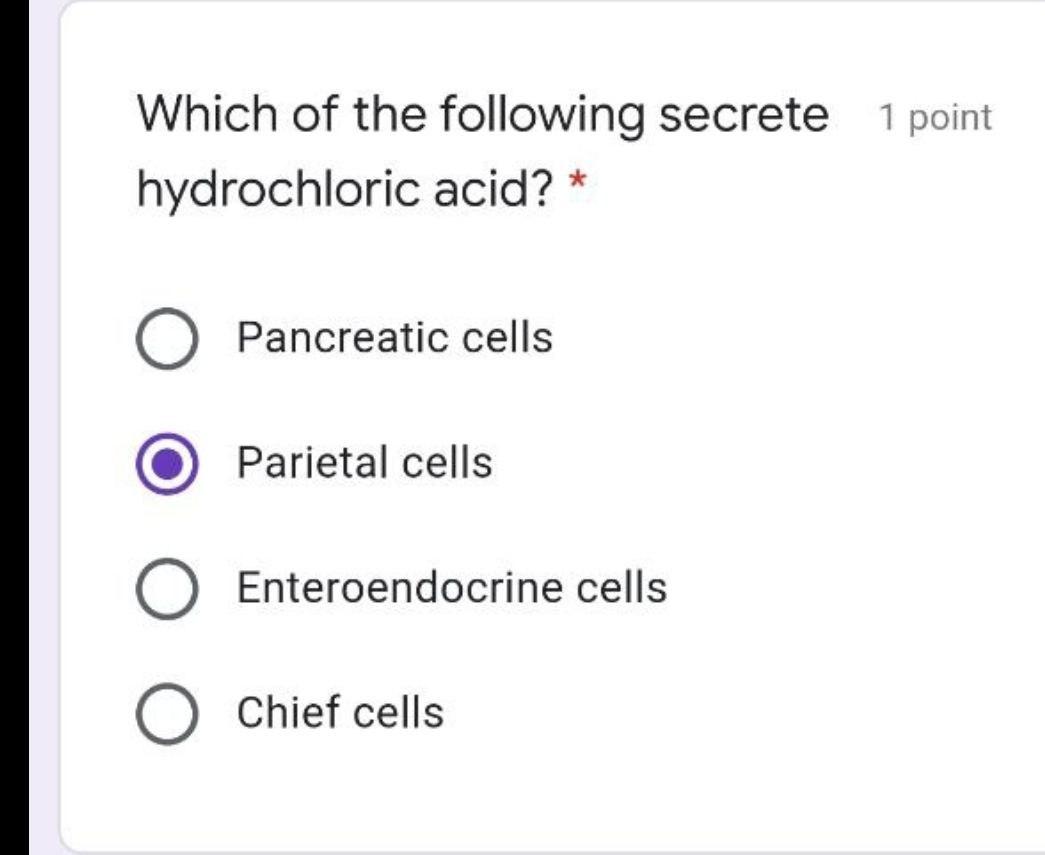Click the Parietal cells label text

coord(358,462)
